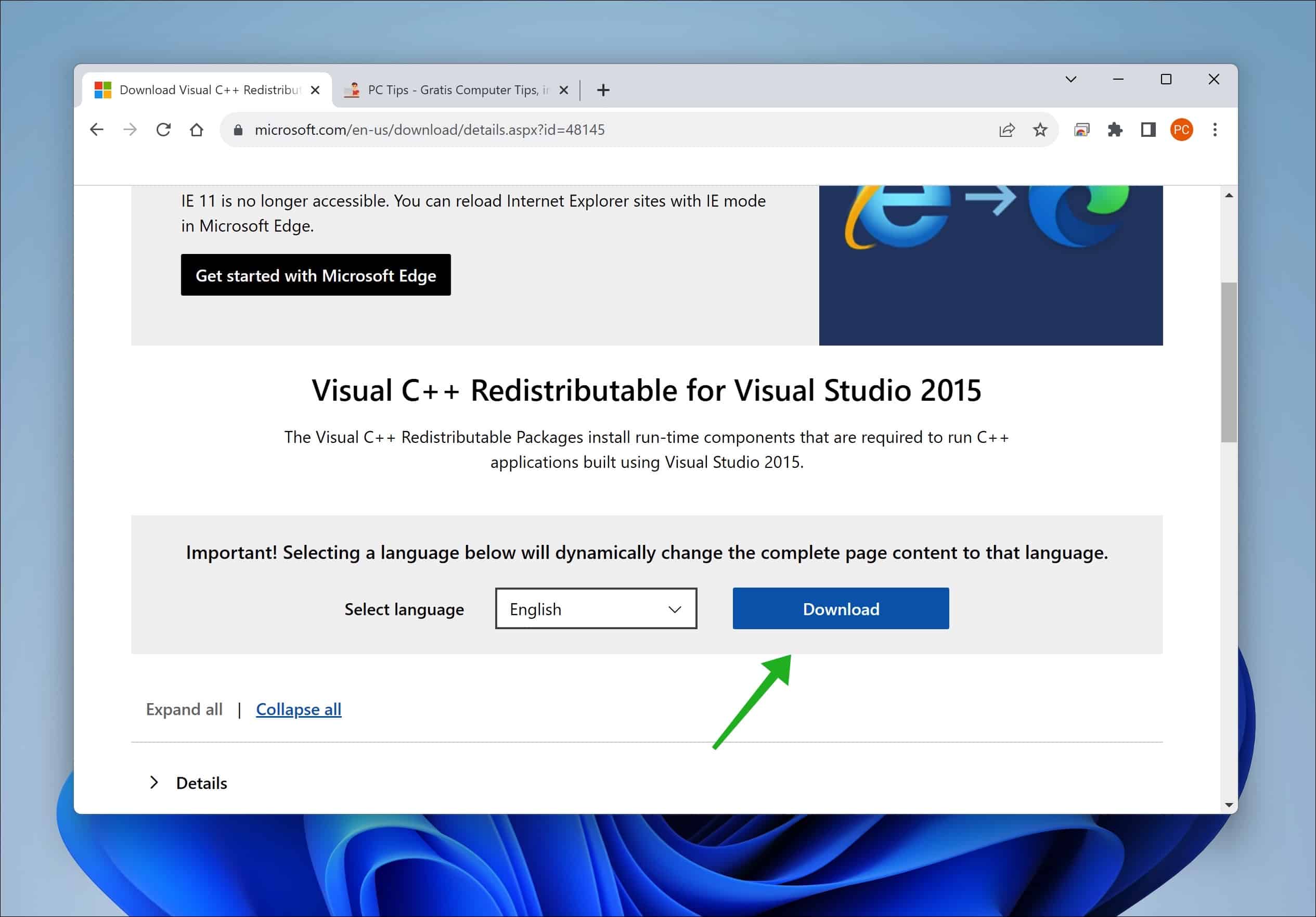This screenshot has width=1316, height=917.
Task: Open the PC profile avatar
Action: (1181, 130)
